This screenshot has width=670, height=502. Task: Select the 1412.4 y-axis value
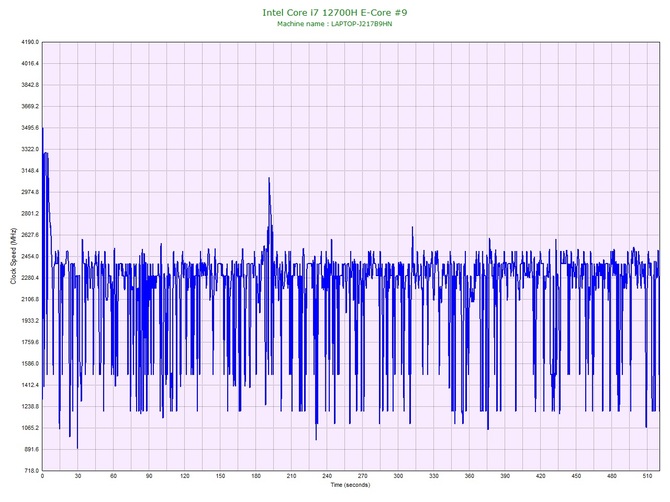click(30, 385)
